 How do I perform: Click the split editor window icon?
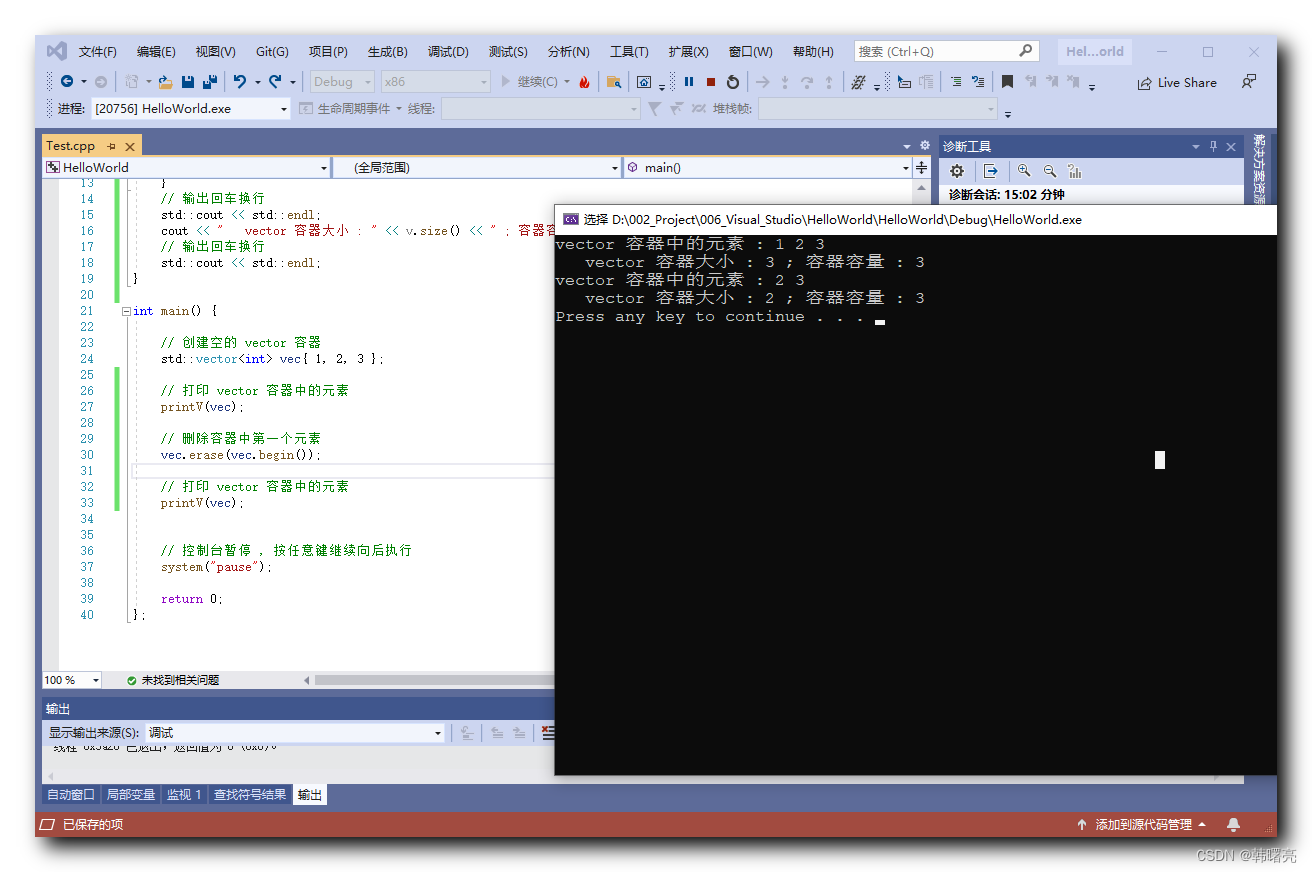[922, 168]
